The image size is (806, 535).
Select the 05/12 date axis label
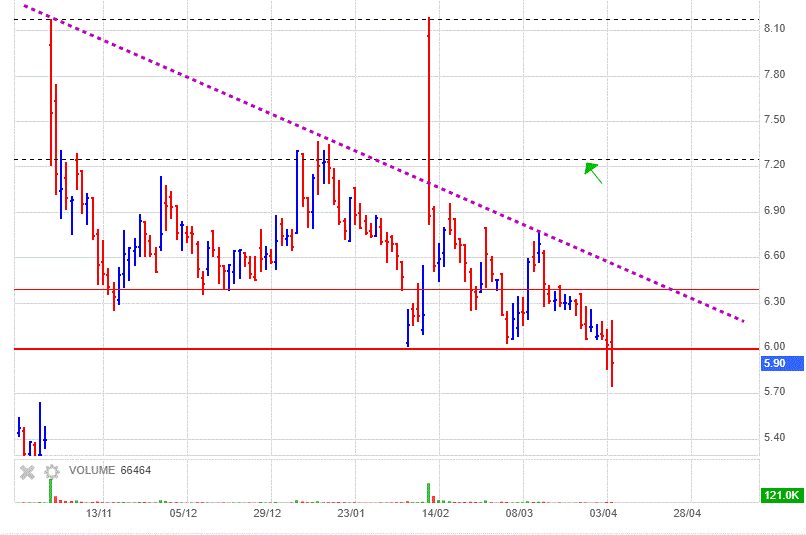pos(183,513)
